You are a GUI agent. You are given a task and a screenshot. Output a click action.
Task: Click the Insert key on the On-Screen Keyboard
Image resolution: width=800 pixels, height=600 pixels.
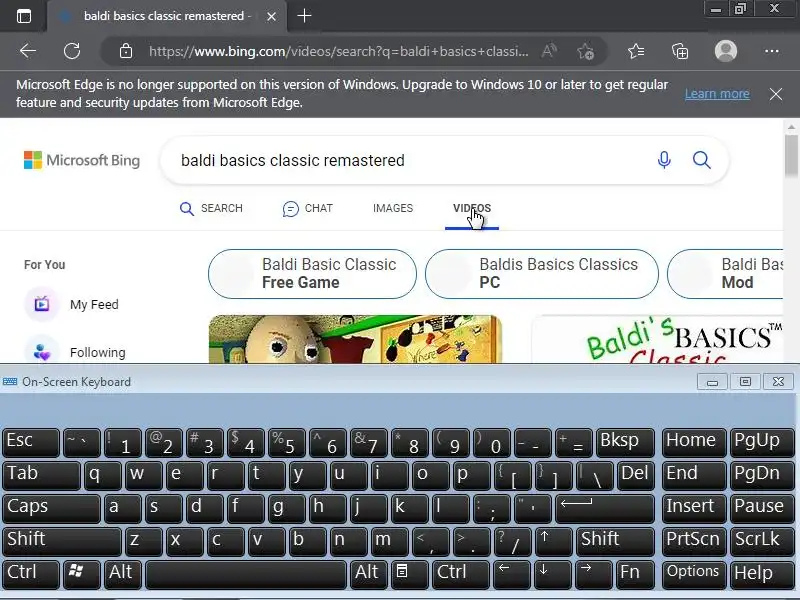pyautogui.click(x=694, y=508)
